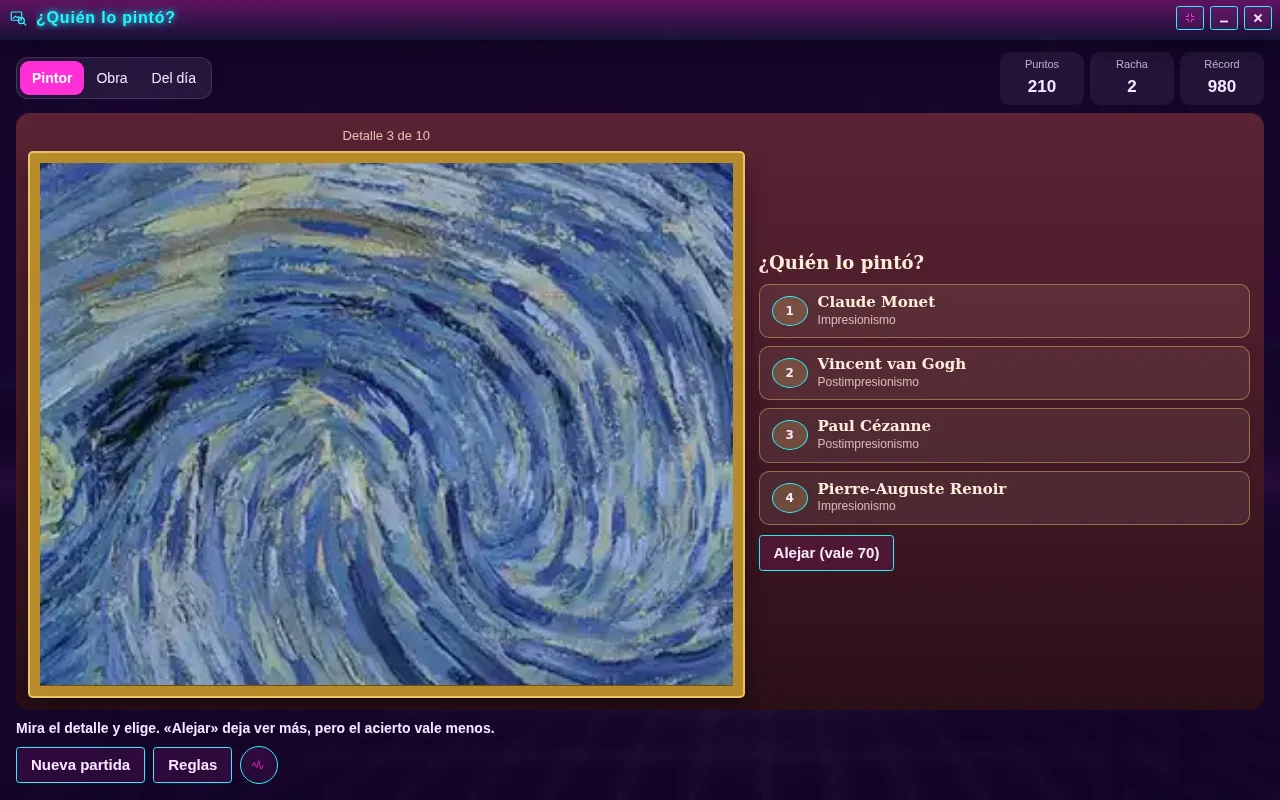This screenshot has width=1280, height=800.
Task: Choose answer Pierre-Auguste Renoir
Action: tap(1004, 498)
